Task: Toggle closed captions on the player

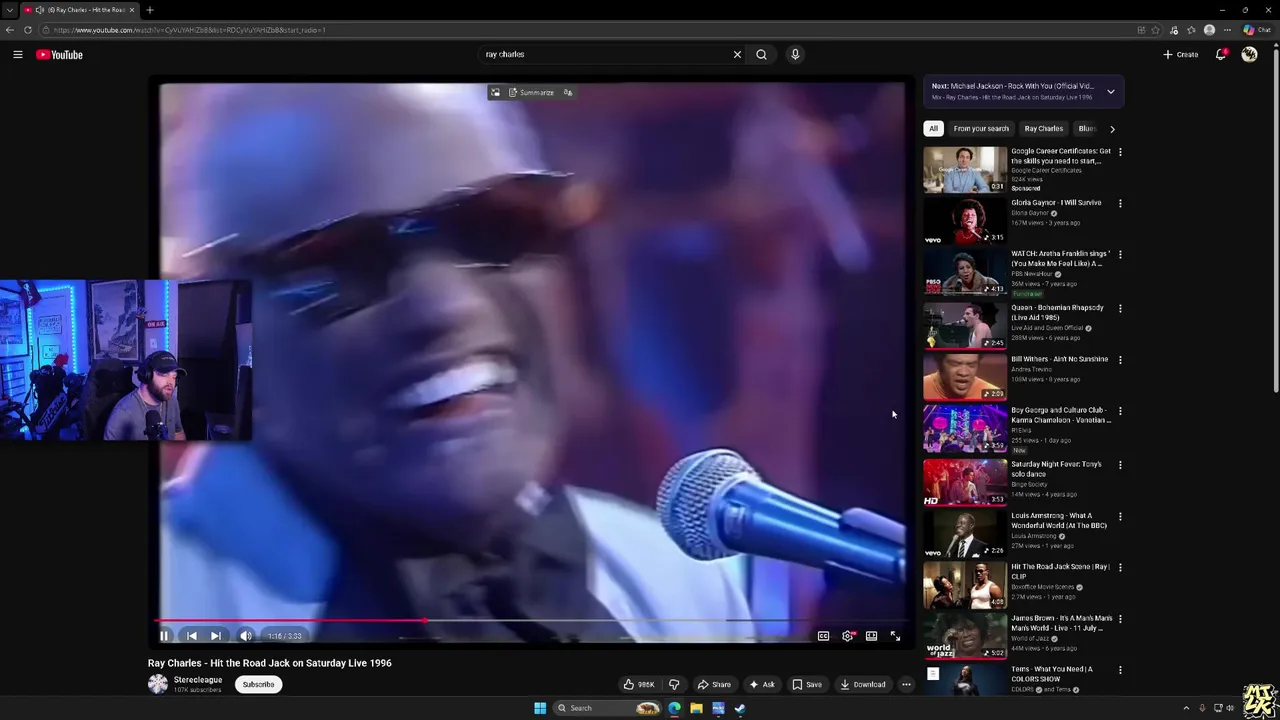Action: [x=823, y=636]
